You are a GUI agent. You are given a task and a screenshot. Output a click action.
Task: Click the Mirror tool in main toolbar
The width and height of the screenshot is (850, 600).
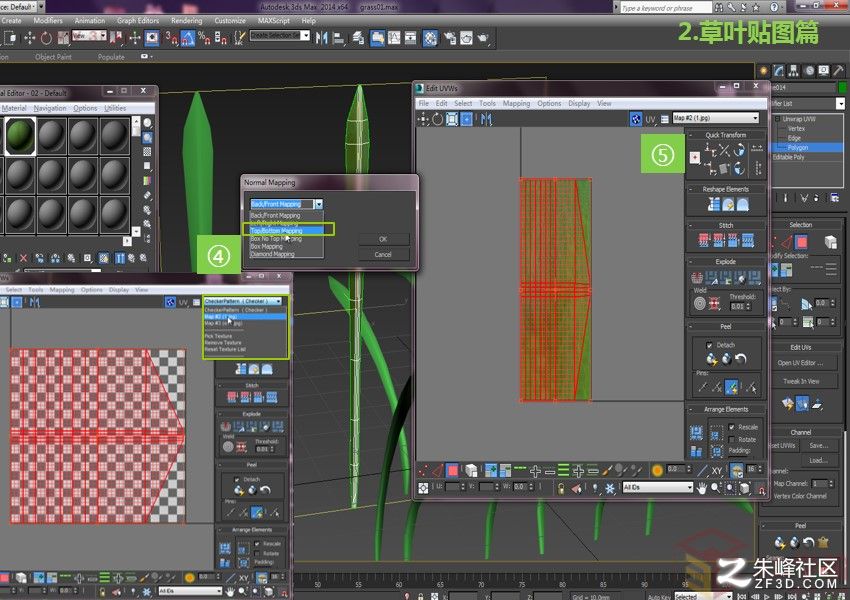click(321, 37)
